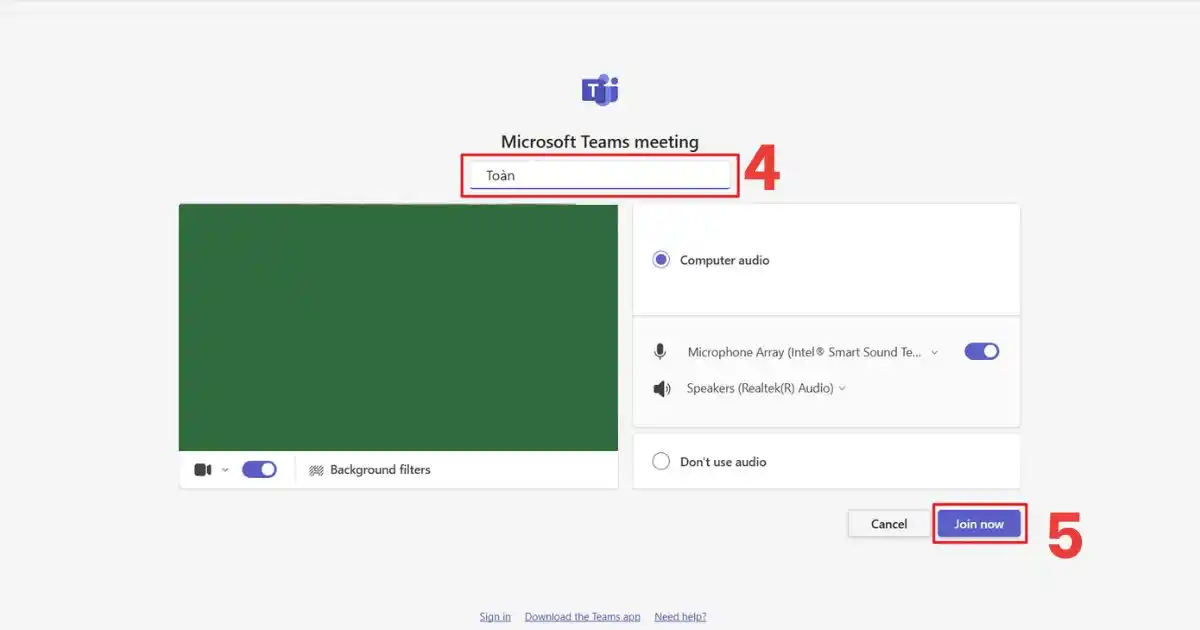Open the Download the Teams app link
This screenshot has height=630, width=1200.
point(583,617)
